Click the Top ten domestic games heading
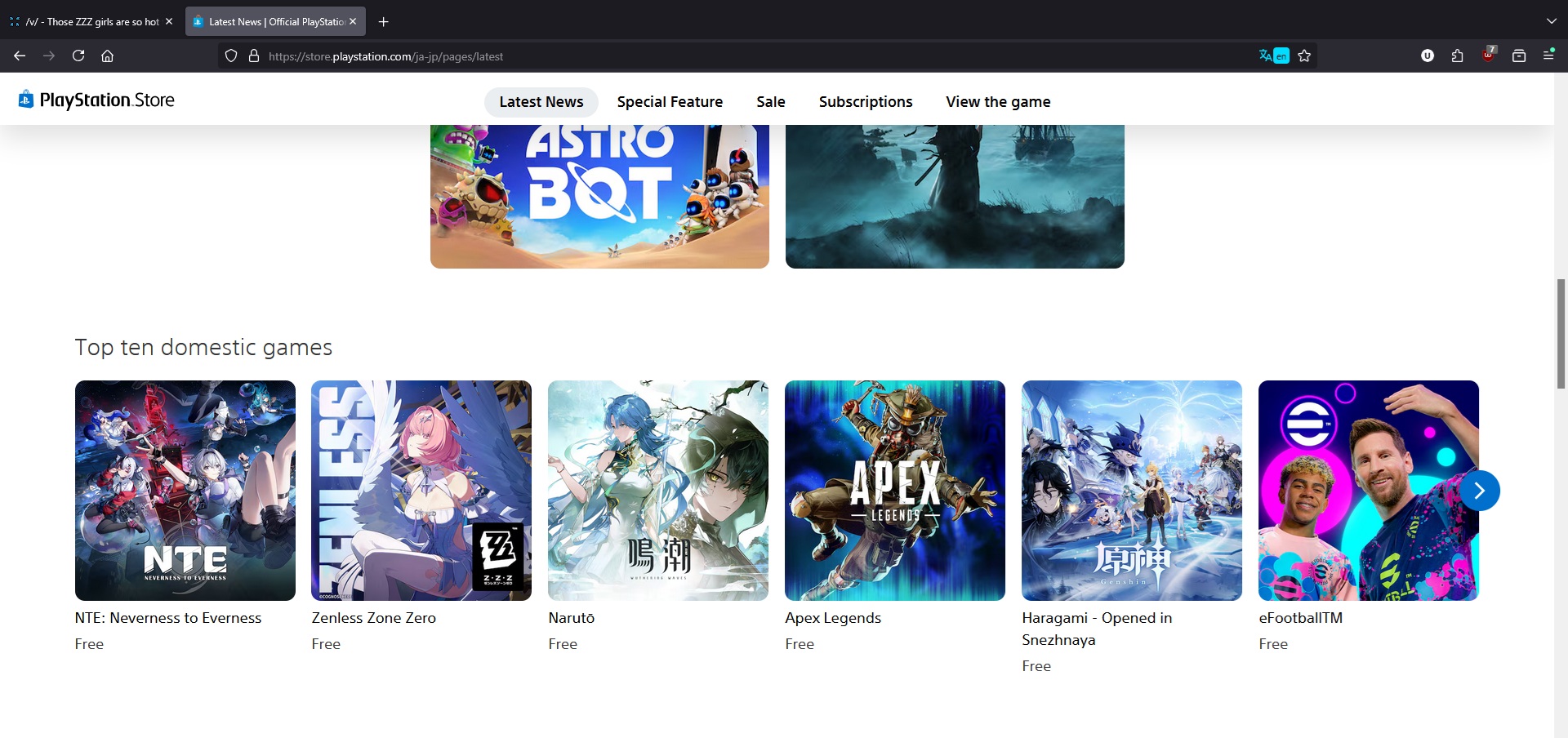Image resolution: width=1568 pixels, height=738 pixels. click(203, 347)
